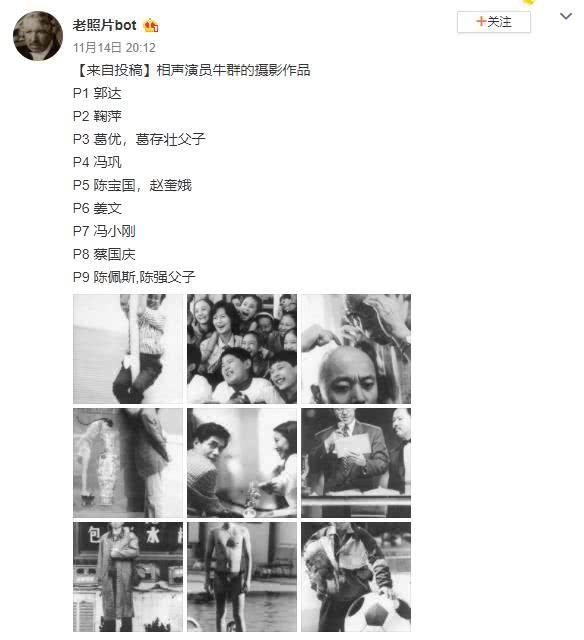Click the post title 相声演员牛群的摄影作品
This screenshot has width=584, height=640.
pyautogui.click(x=233, y=71)
